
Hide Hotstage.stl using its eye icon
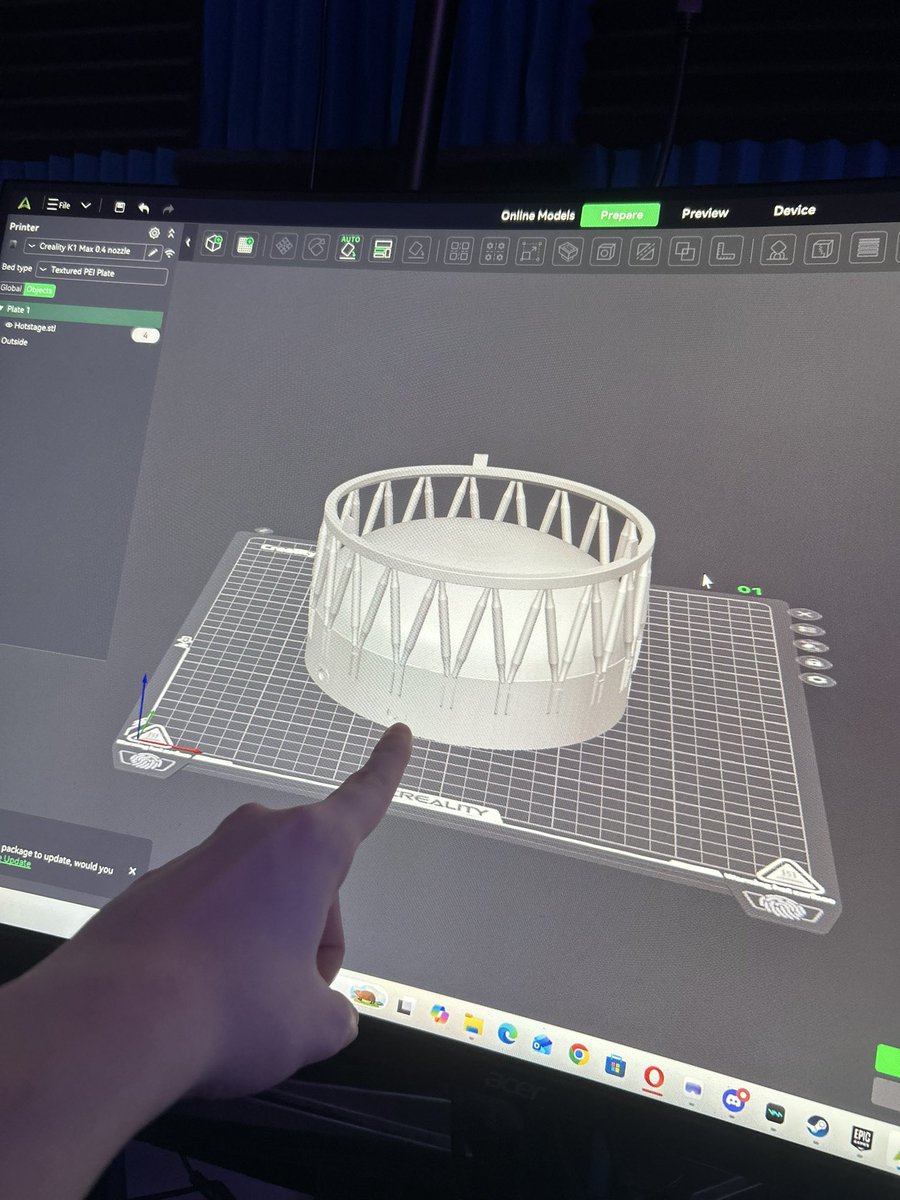coord(9,325)
